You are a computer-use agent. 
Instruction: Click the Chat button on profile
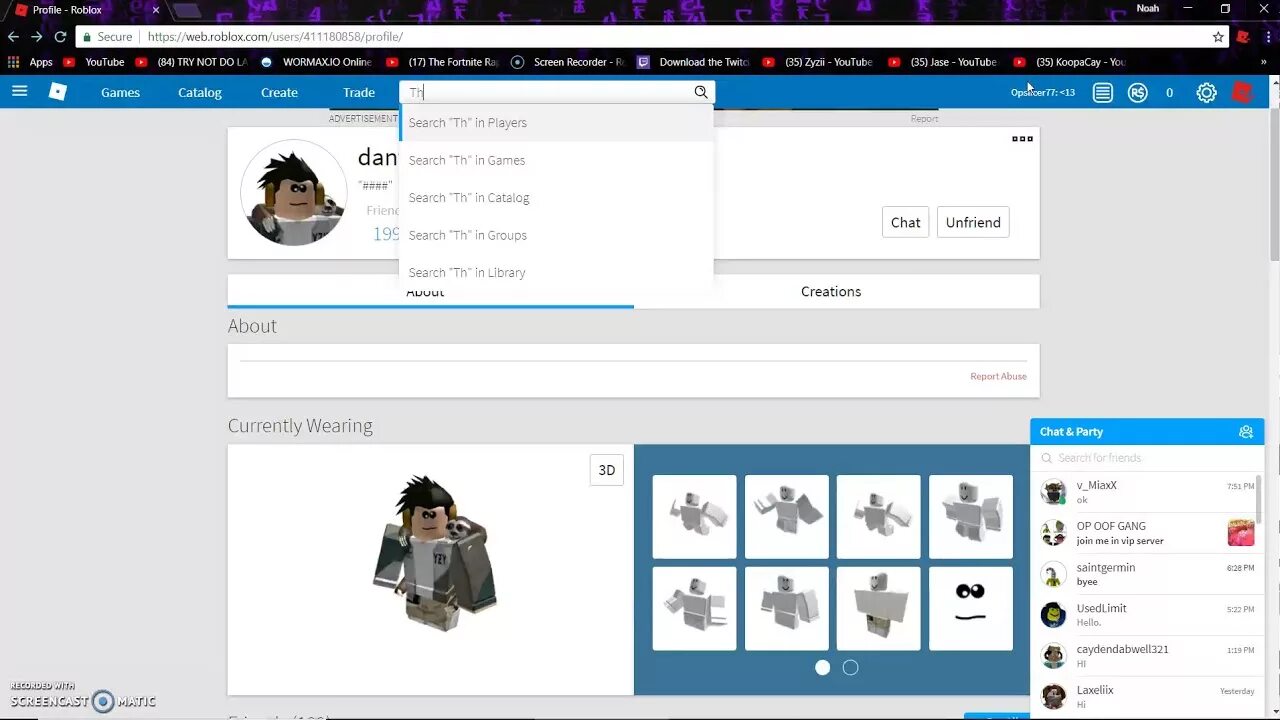(906, 222)
